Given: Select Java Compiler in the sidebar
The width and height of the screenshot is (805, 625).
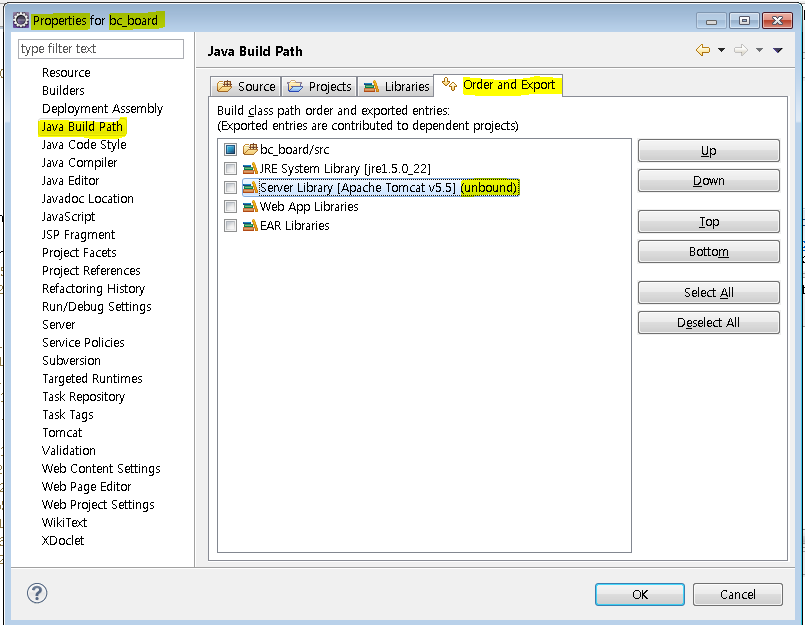Looking at the screenshot, I should point(79,163).
